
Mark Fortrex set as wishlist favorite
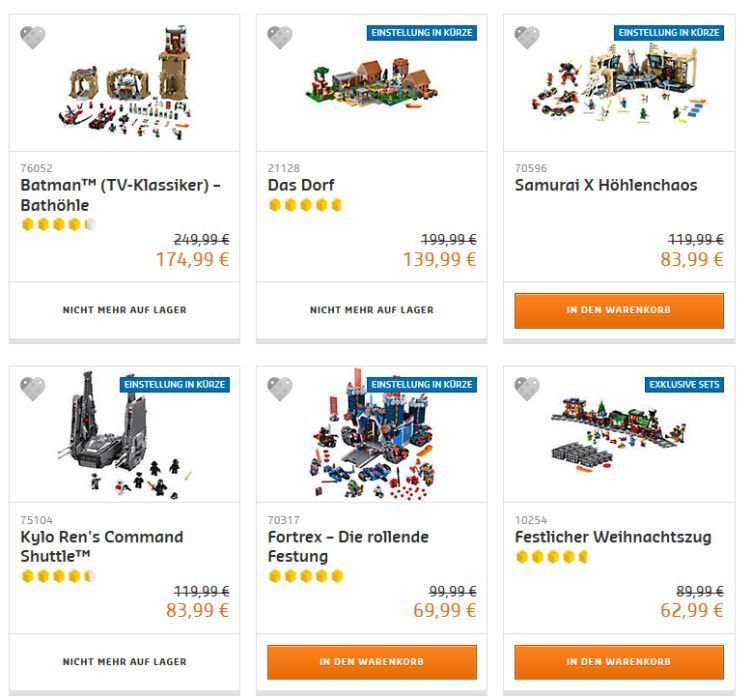[280, 389]
